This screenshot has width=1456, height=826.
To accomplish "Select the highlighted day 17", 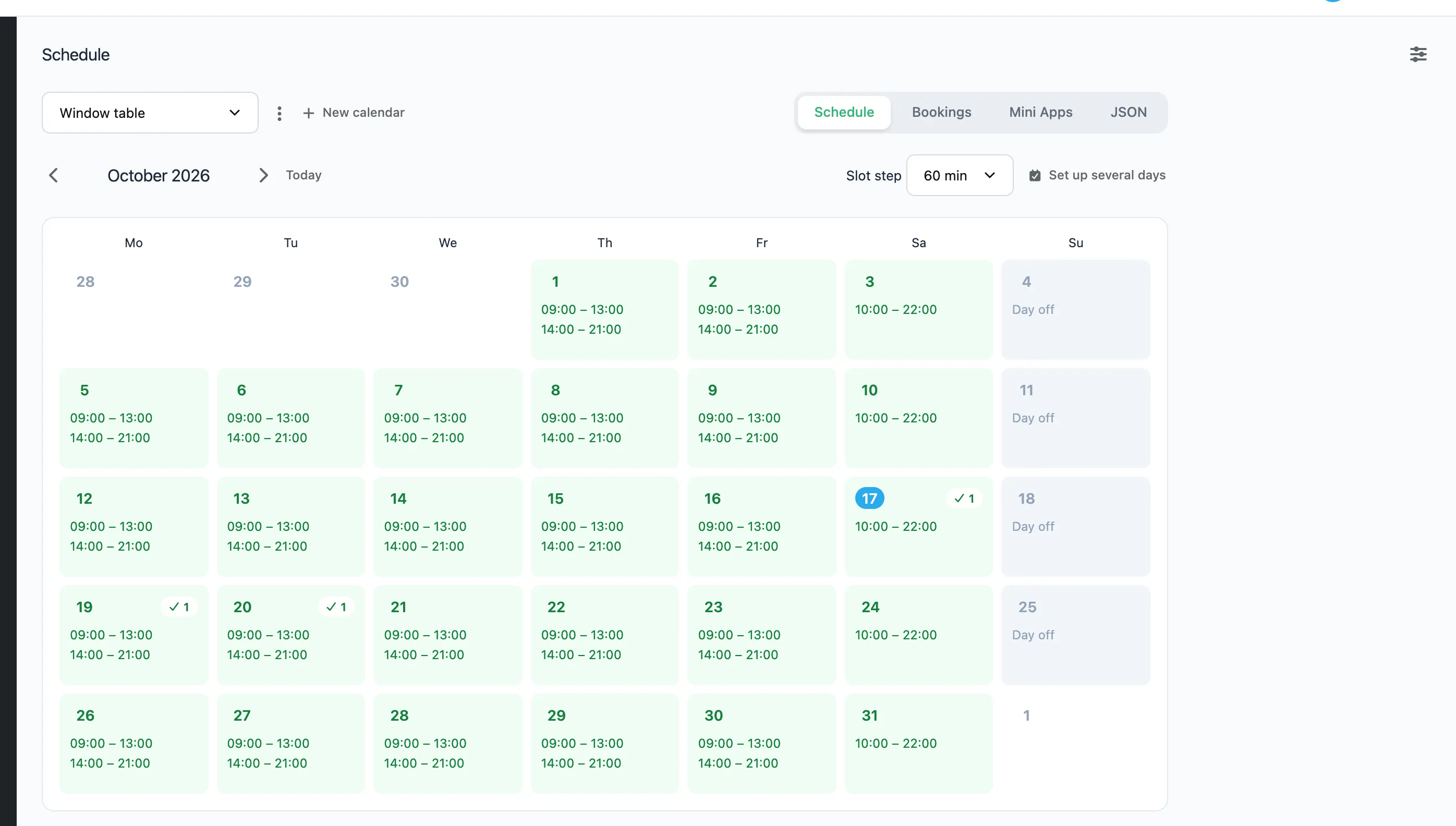I will point(869,498).
